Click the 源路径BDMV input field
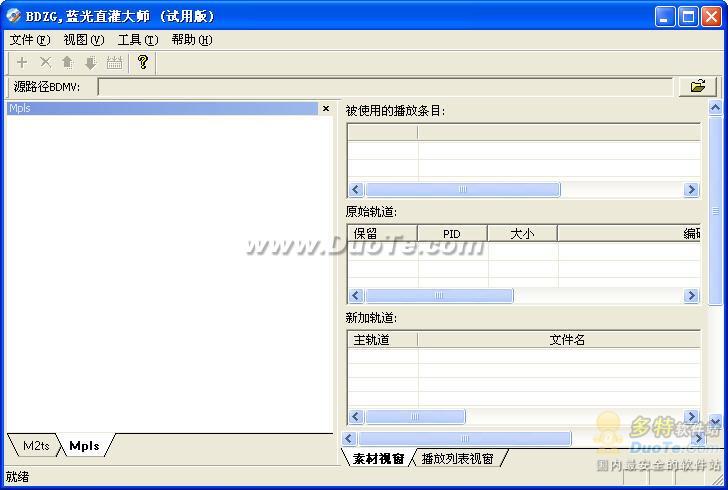The height and width of the screenshot is (490, 728). click(385, 87)
